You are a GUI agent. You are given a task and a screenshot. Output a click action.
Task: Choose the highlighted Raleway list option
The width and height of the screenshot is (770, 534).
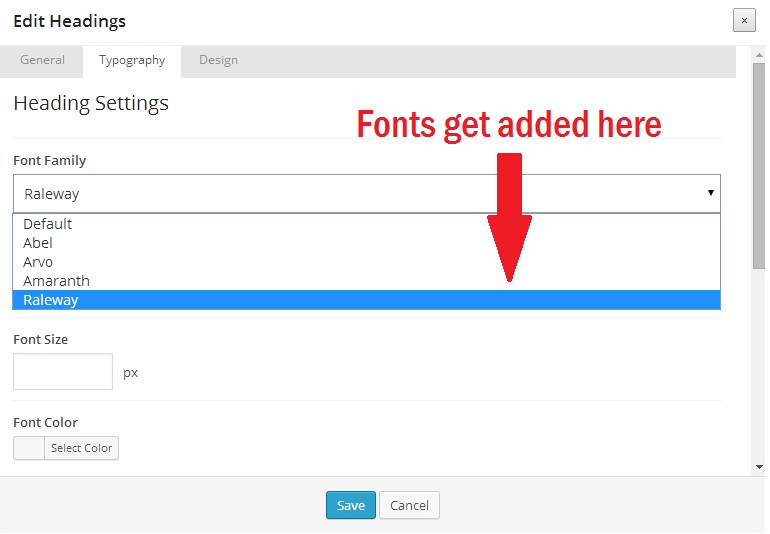[50, 300]
